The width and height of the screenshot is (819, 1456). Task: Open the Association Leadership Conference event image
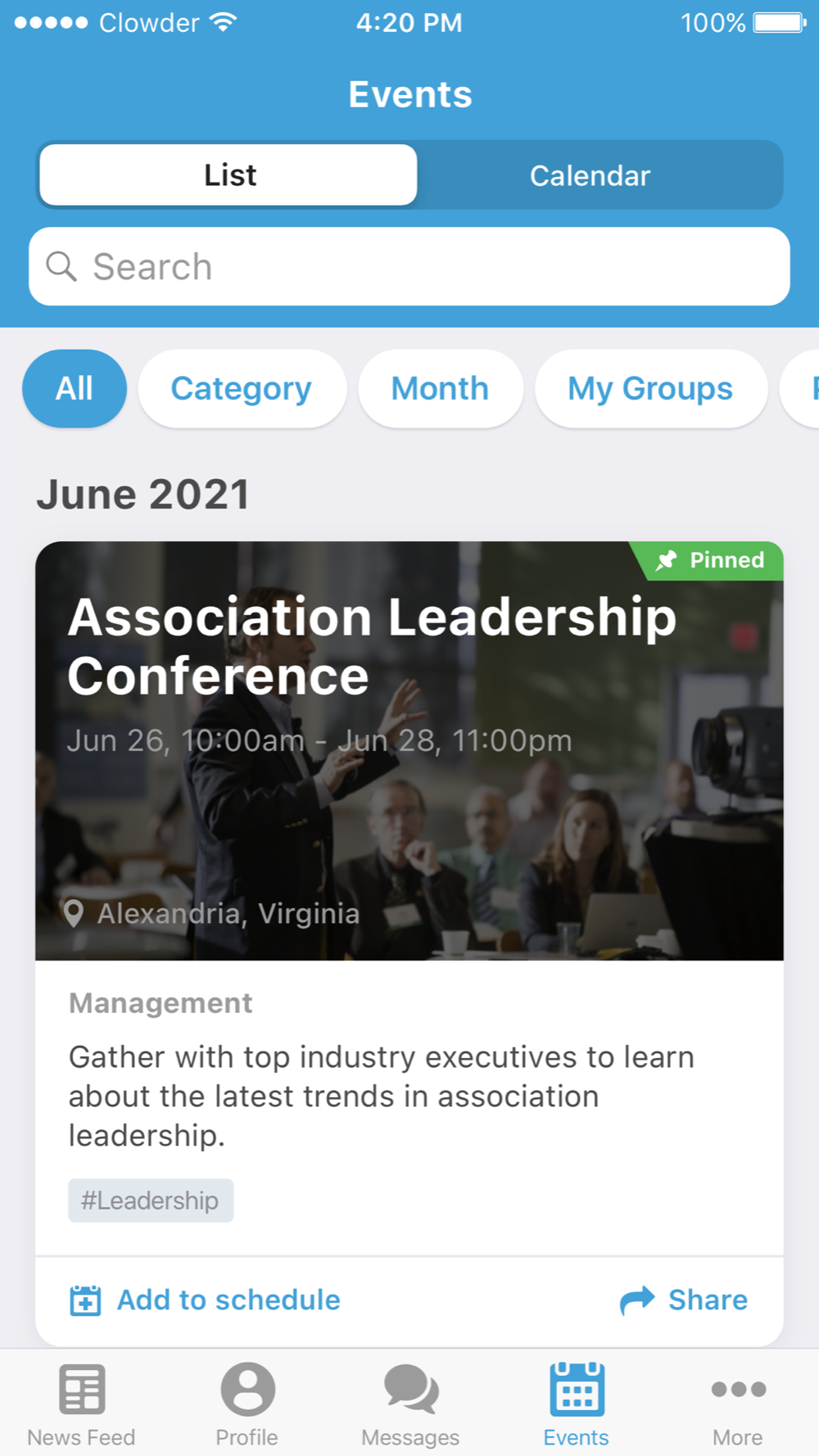point(409,751)
